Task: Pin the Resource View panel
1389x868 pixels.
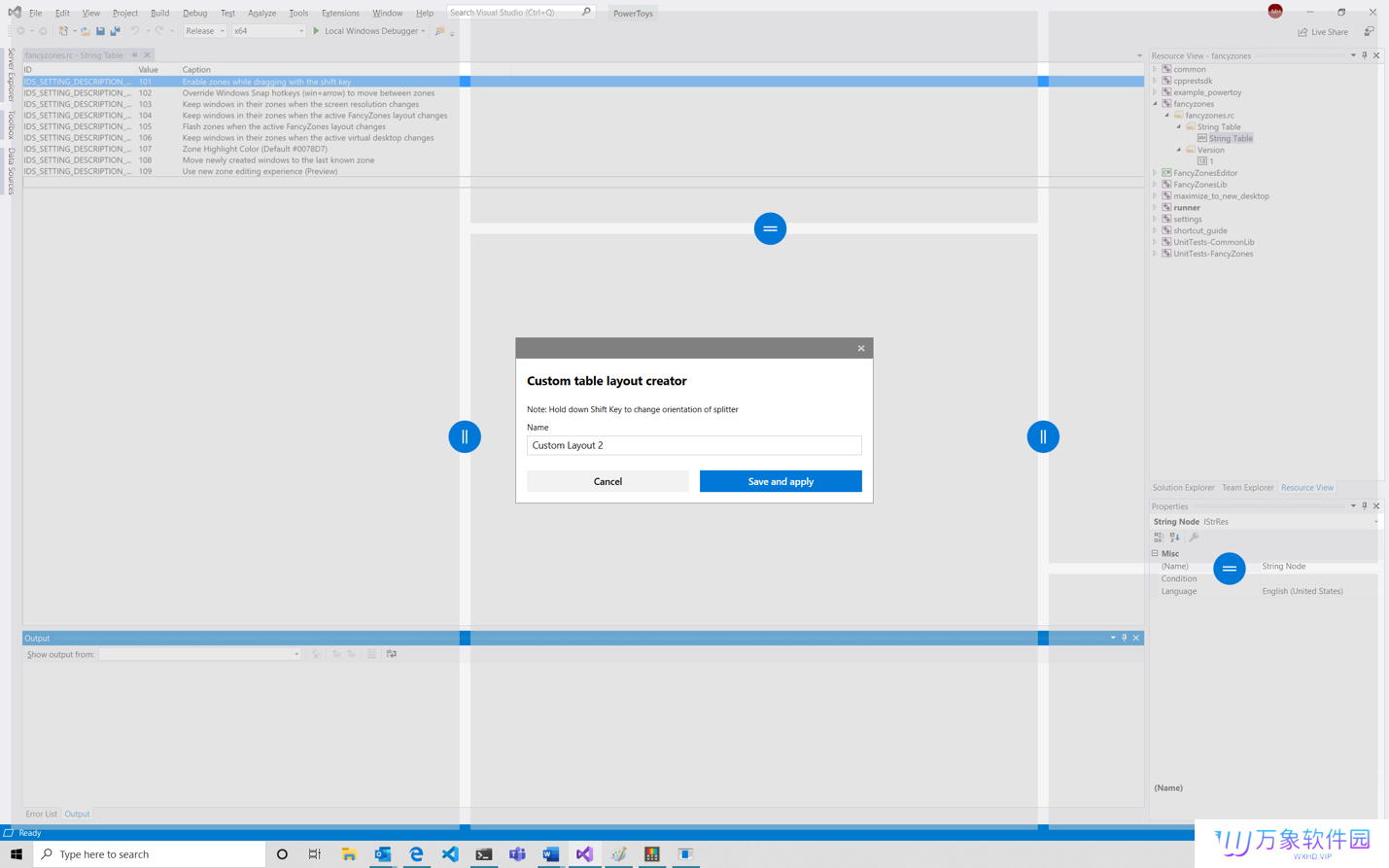Action: click(1365, 55)
